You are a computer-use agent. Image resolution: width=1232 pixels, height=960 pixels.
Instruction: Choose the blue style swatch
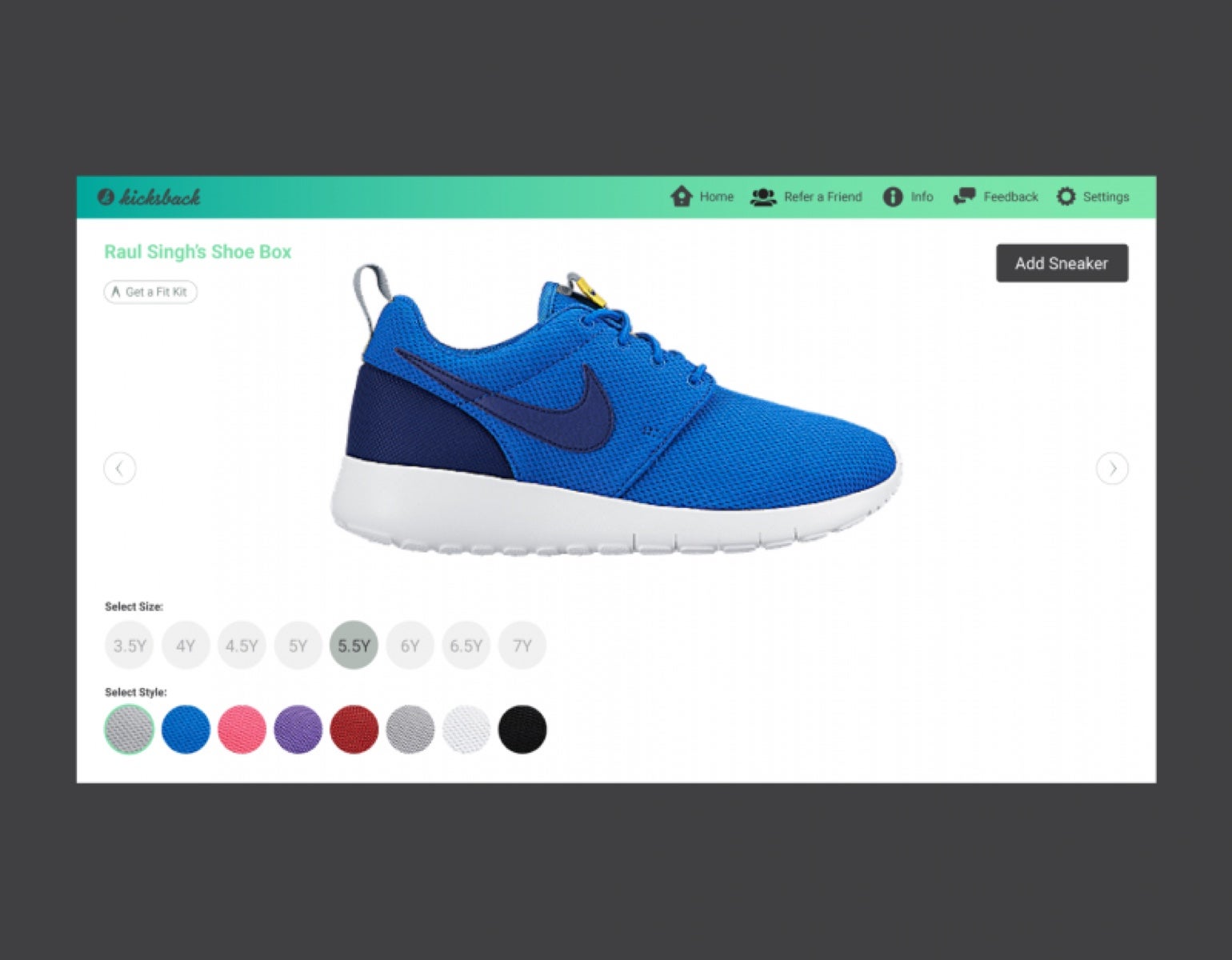coord(186,730)
